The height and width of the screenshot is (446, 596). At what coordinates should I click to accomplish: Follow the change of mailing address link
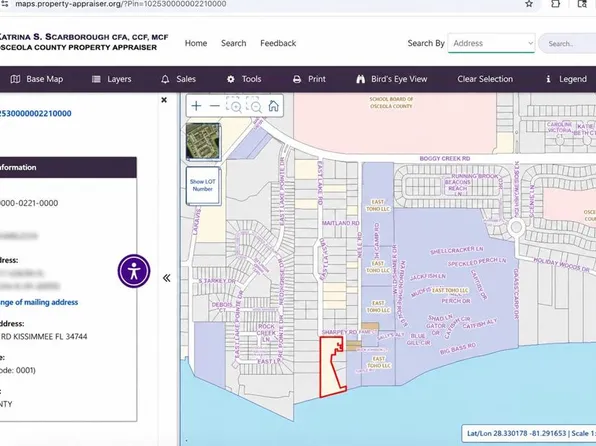[39, 302]
